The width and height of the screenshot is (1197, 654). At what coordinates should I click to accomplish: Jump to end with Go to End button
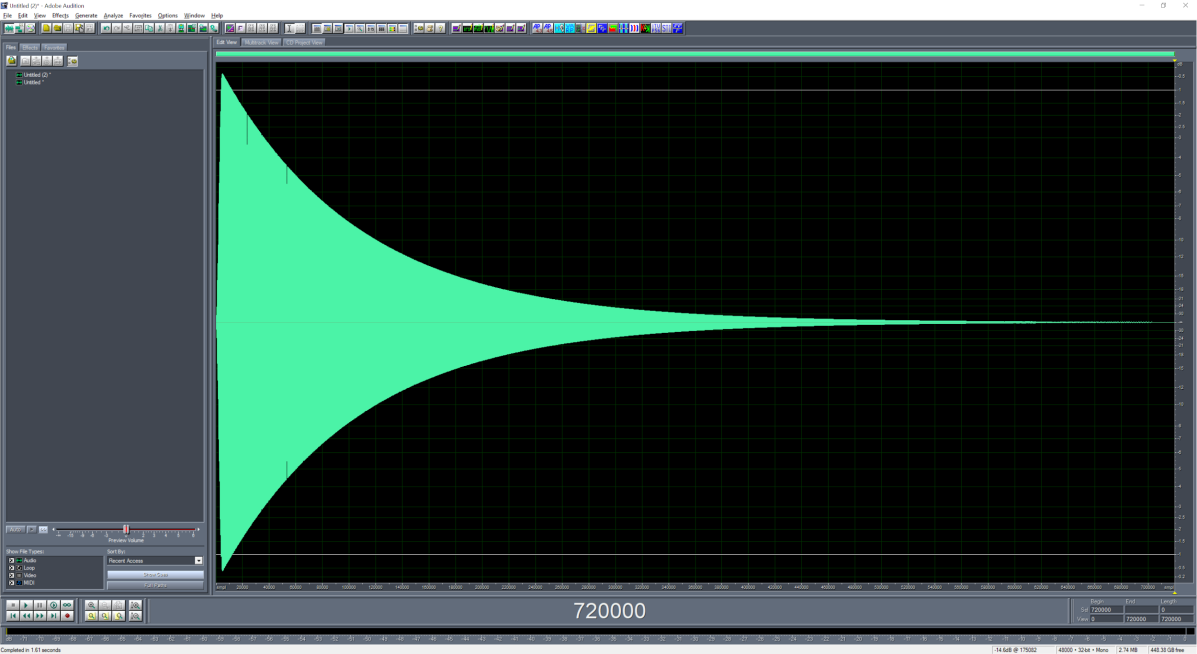click(53, 616)
